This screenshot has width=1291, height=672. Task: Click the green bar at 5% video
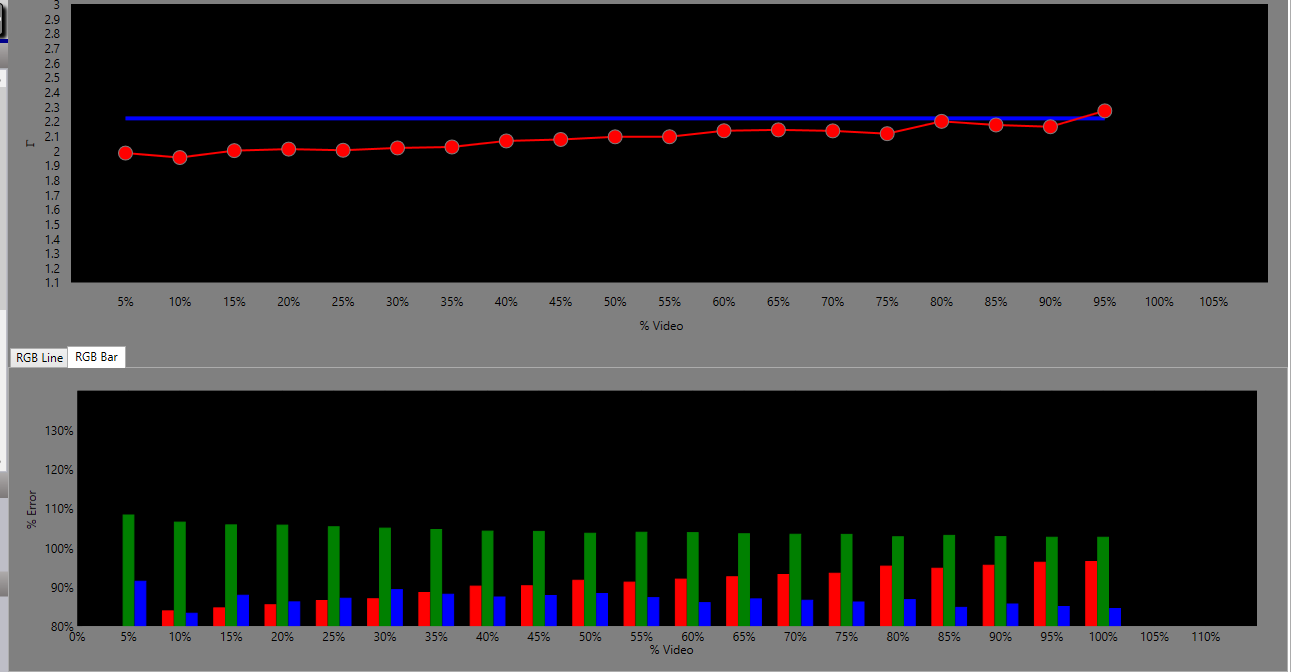[128, 570]
